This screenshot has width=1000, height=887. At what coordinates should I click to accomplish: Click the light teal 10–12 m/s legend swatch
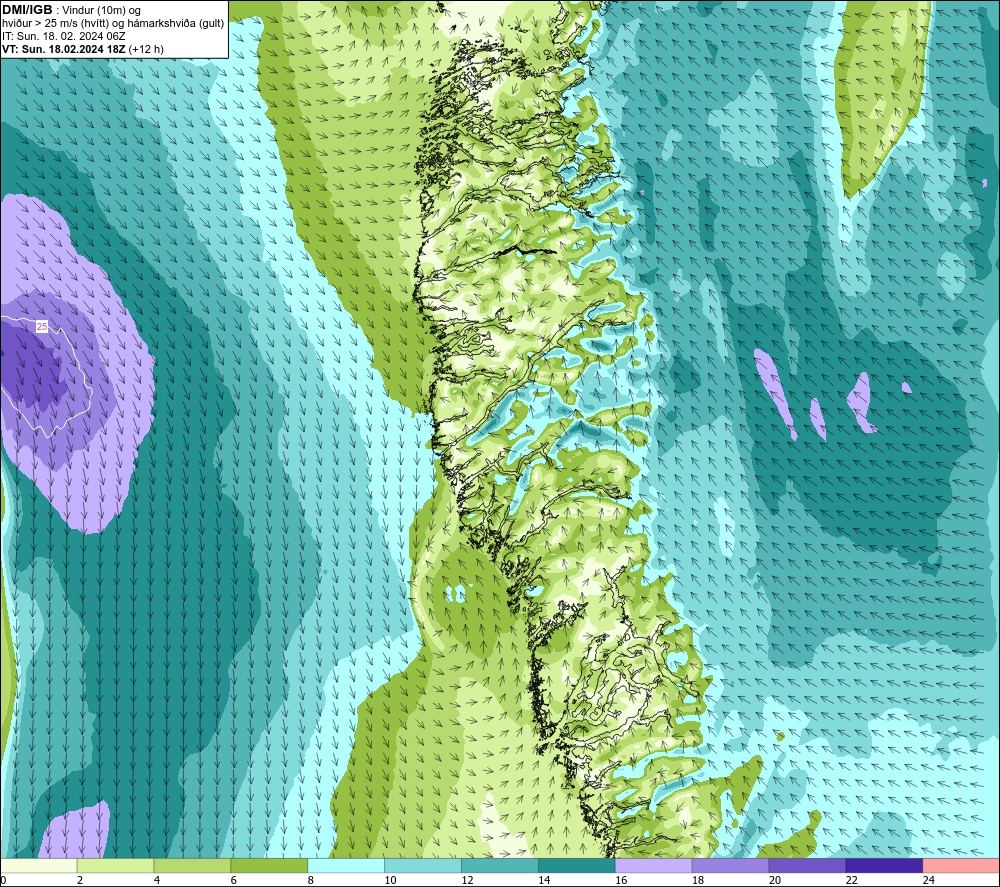423,865
